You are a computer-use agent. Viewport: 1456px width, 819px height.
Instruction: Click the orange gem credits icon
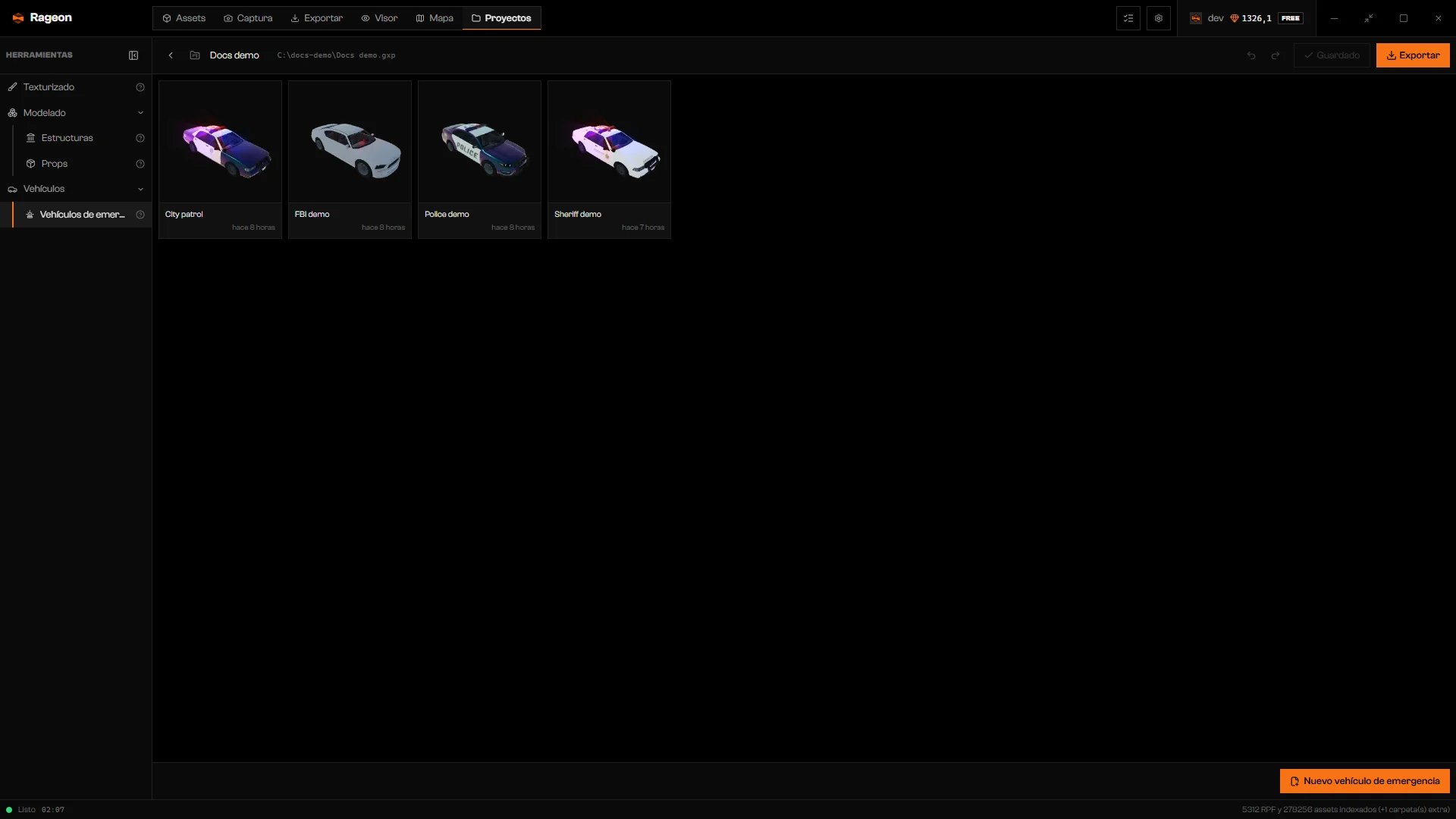click(1235, 18)
